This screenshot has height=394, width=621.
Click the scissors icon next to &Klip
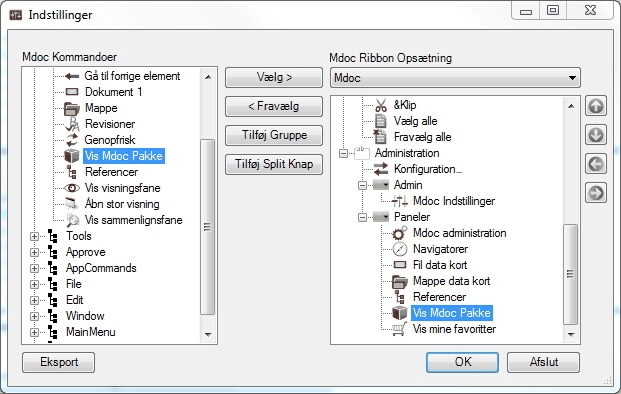point(381,105)
